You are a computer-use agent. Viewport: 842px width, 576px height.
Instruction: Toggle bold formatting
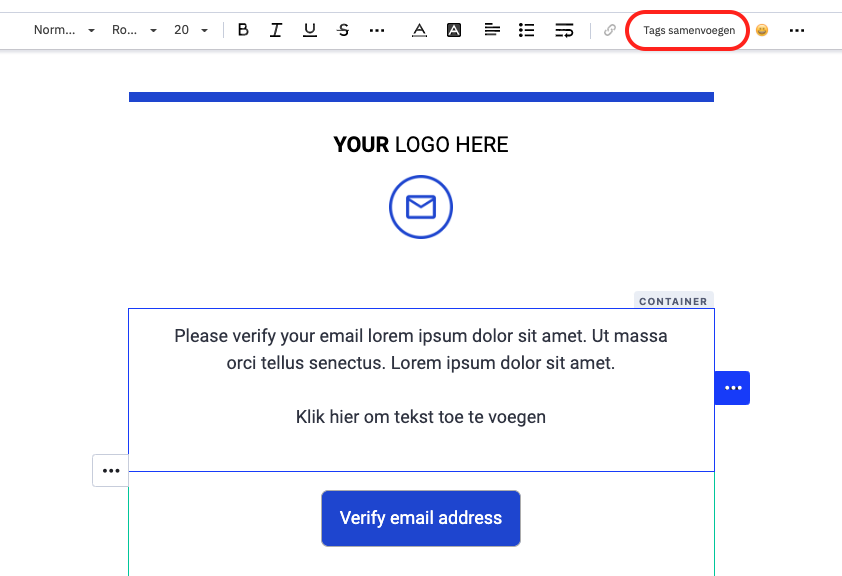[243, 30]
